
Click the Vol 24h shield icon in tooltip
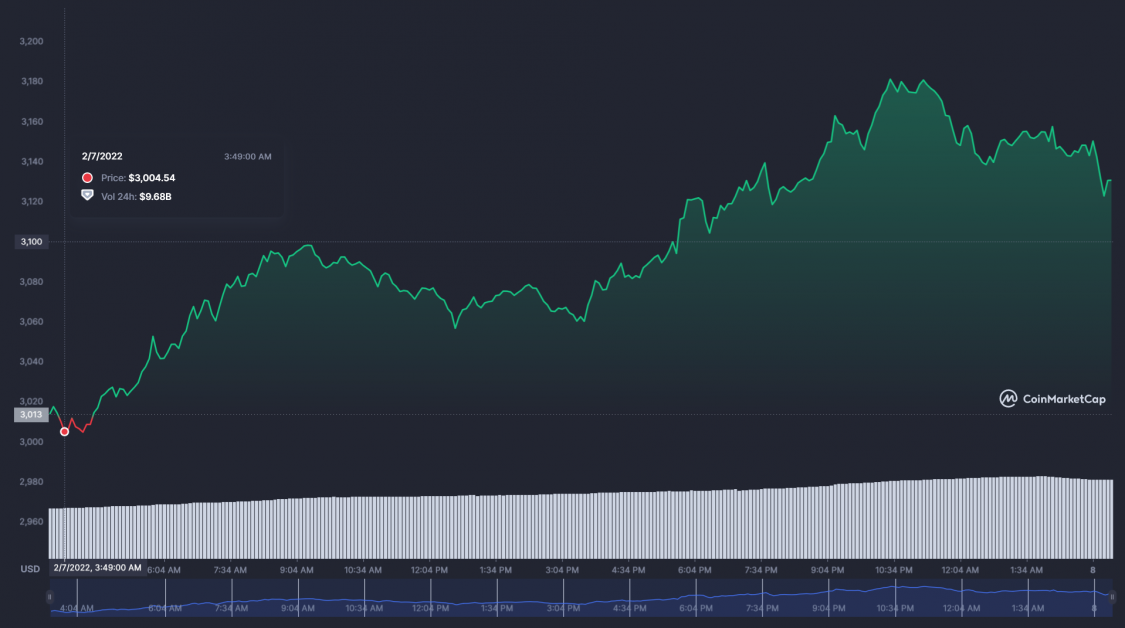point(87,195)
